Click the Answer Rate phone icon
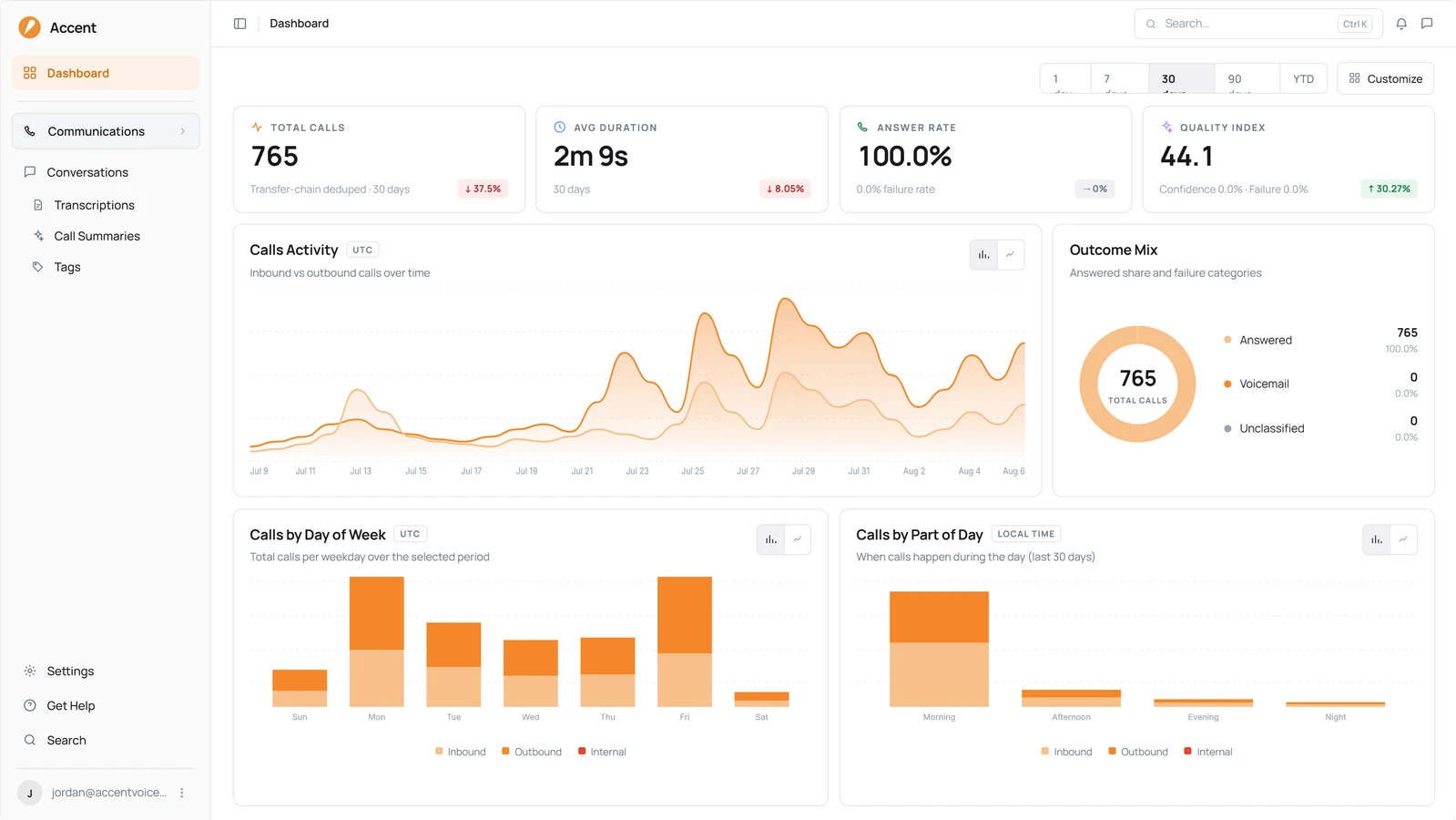This screenshot has width=1456, height=820. [x=862, y=128]
